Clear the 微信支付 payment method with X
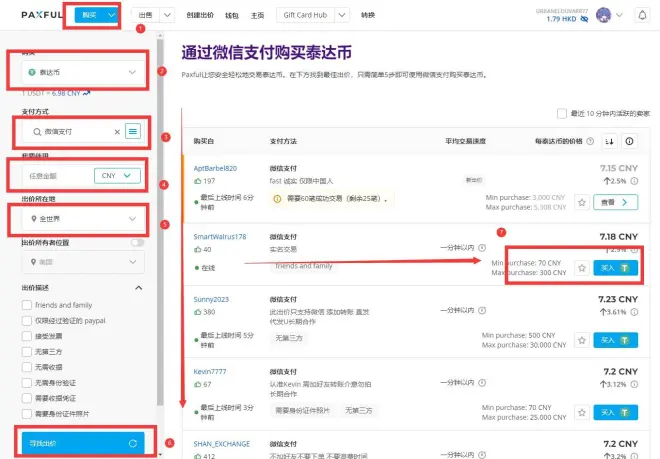Screen dimensions: 660x459 [x=117, y=131]
